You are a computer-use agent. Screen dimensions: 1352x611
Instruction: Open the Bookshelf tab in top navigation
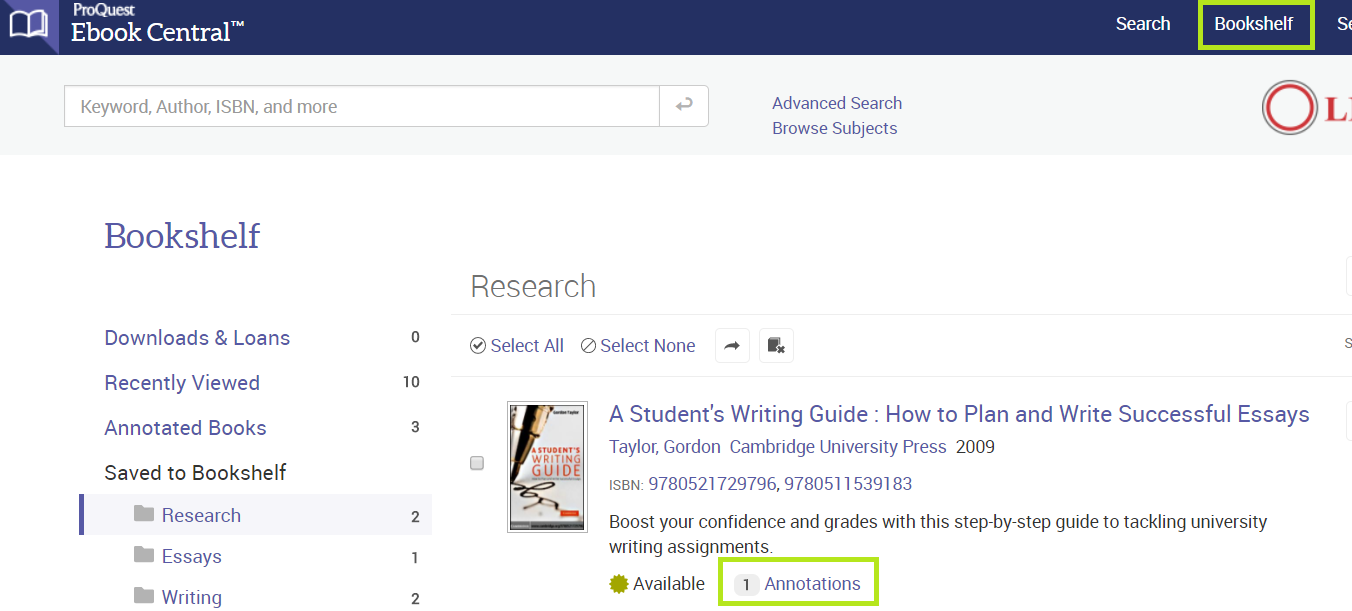pos(1254,24)
